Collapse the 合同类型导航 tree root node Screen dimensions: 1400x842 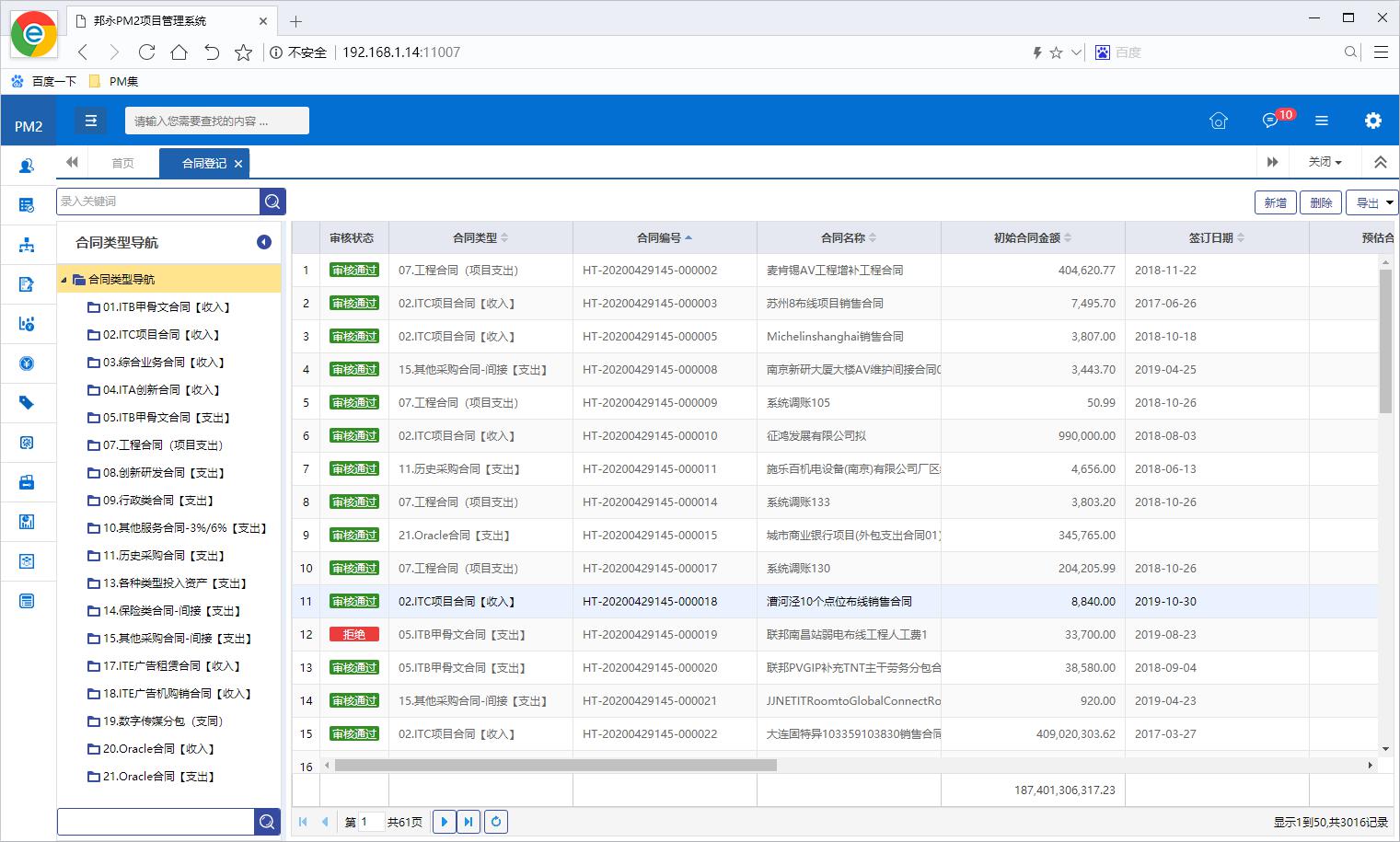(x=64, y=280)
